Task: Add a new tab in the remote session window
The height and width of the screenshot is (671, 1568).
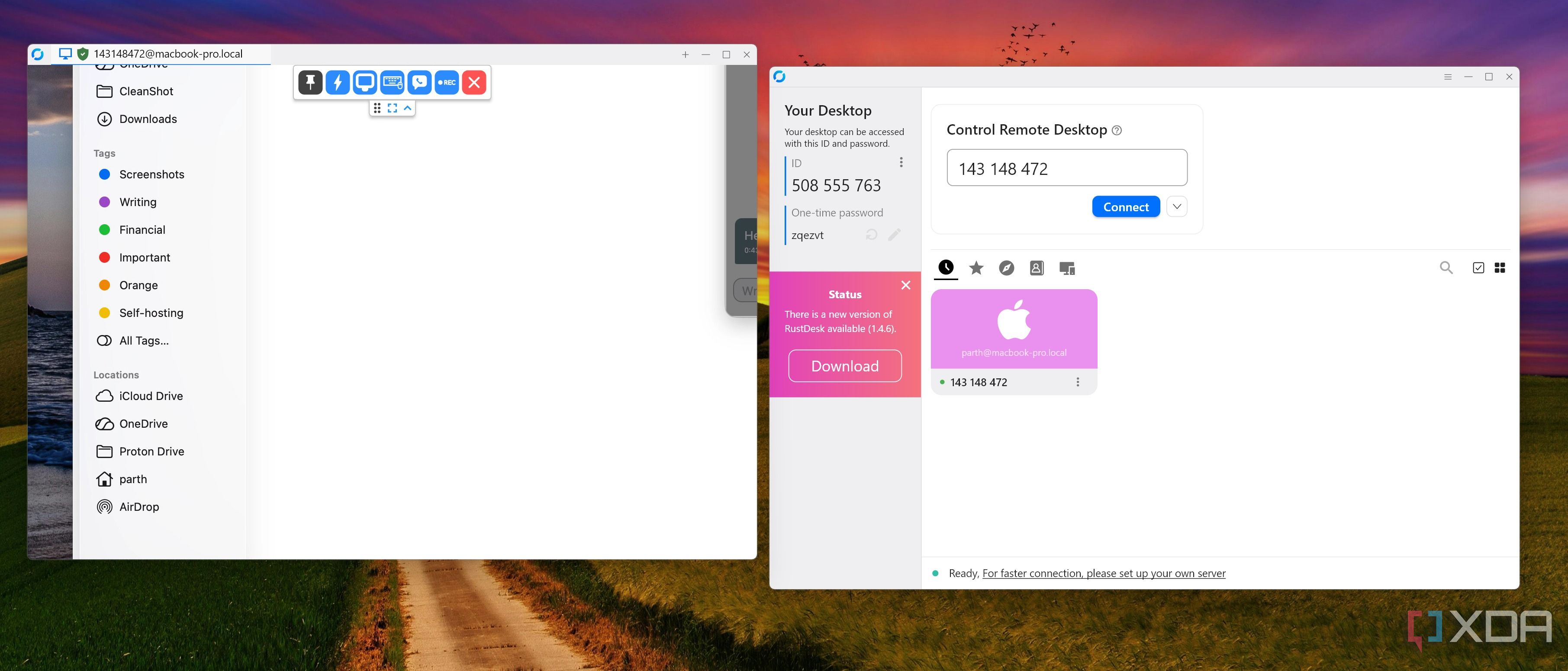Action: [685, 55]
